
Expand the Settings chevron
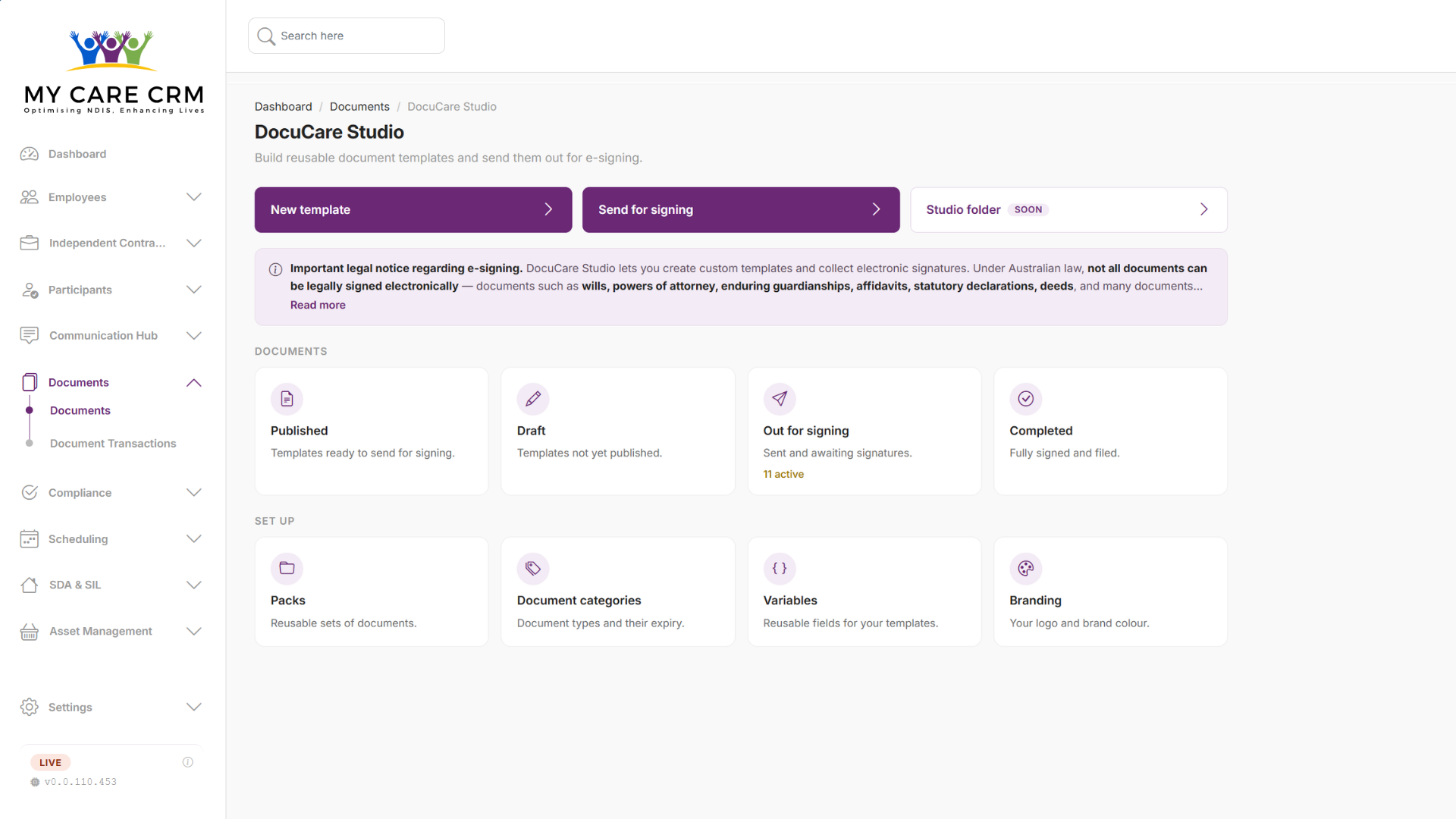pyautogui.click(x=194, y=707)
